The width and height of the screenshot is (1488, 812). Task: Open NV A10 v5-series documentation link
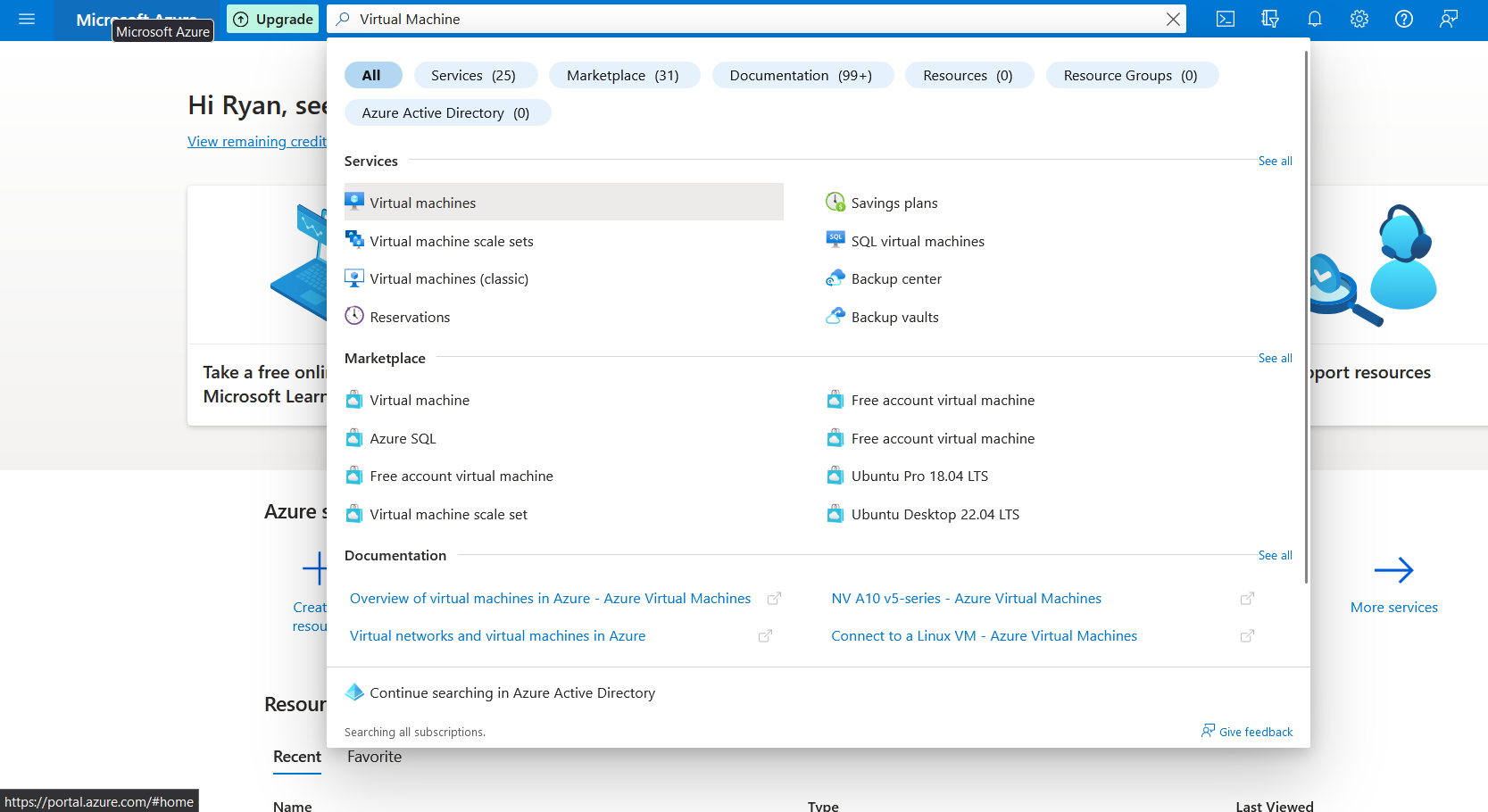point(967,598)
